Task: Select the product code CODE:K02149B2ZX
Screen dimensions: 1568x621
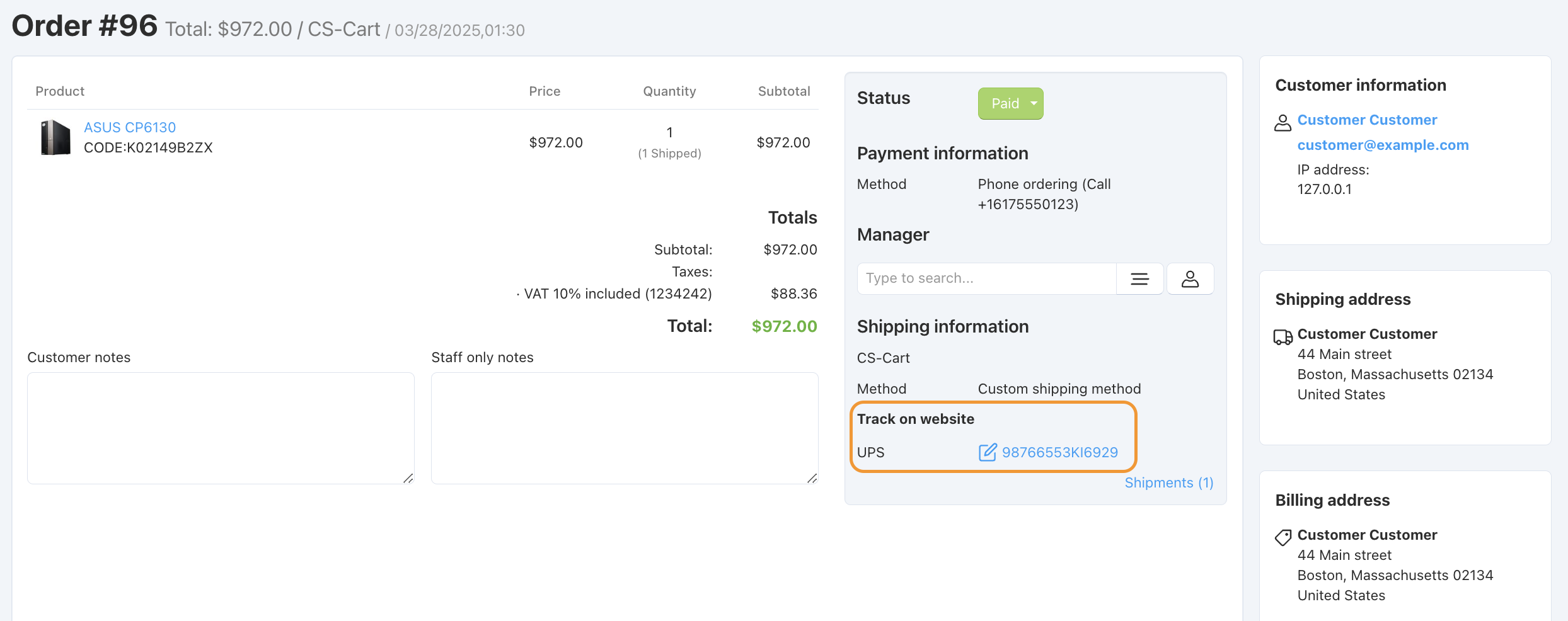Action: pyautogui.click(x=148, y=147)
